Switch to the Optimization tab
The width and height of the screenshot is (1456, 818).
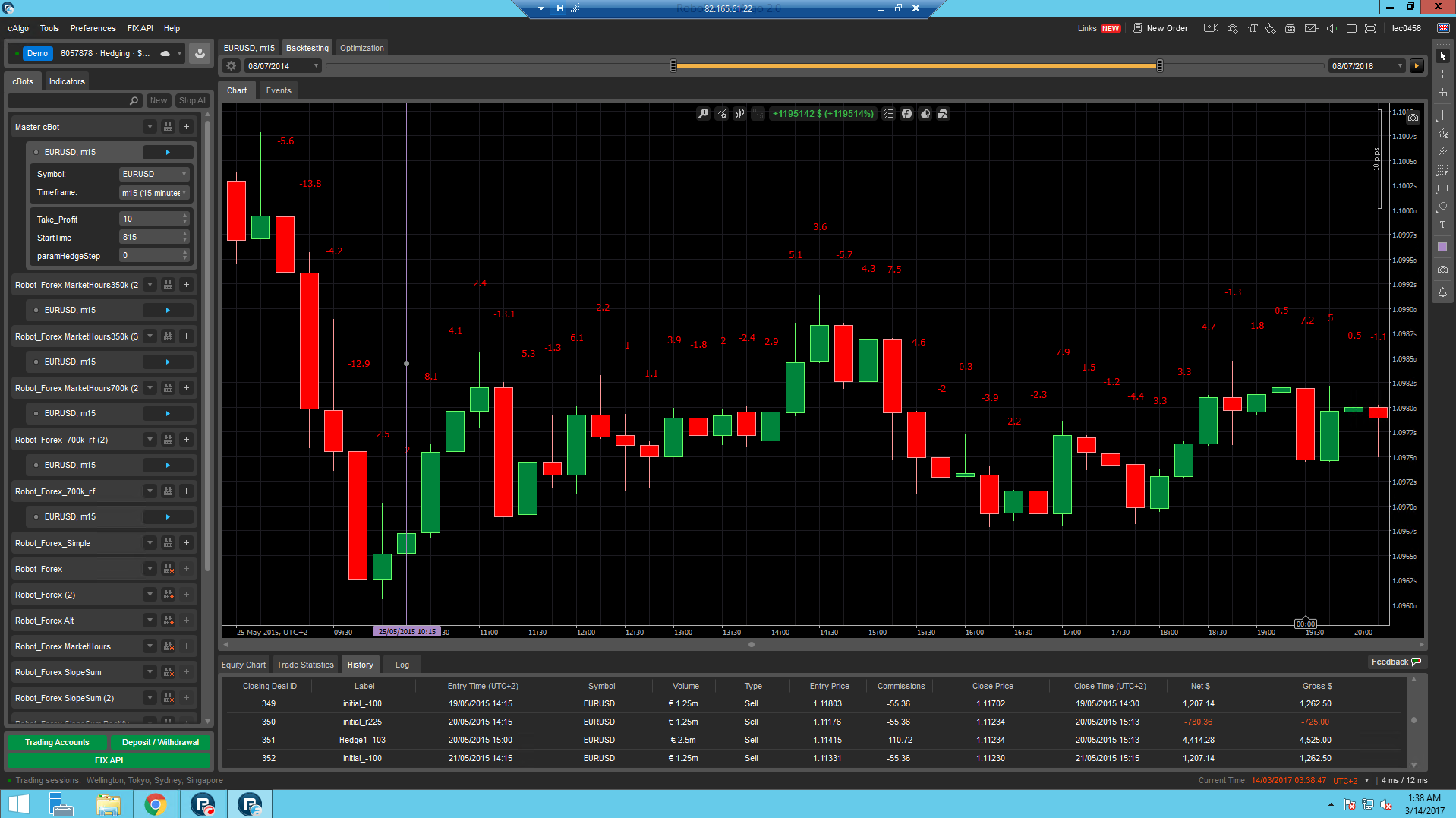coord(361,48)
